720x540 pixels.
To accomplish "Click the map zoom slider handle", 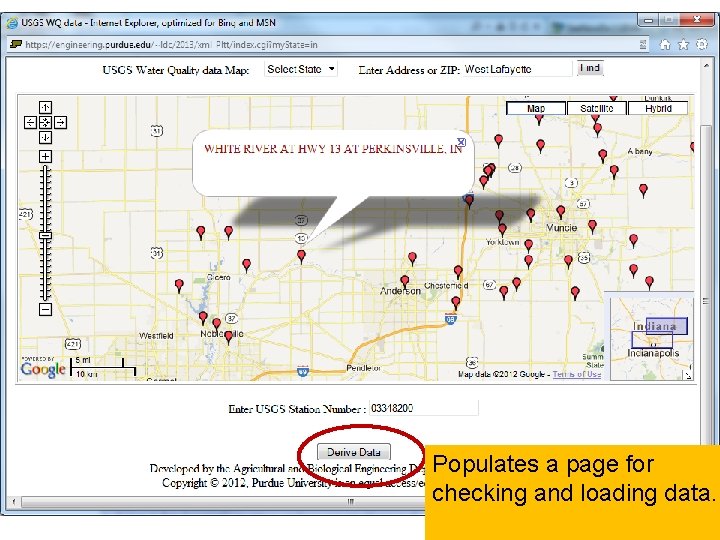I will (45, 236).
